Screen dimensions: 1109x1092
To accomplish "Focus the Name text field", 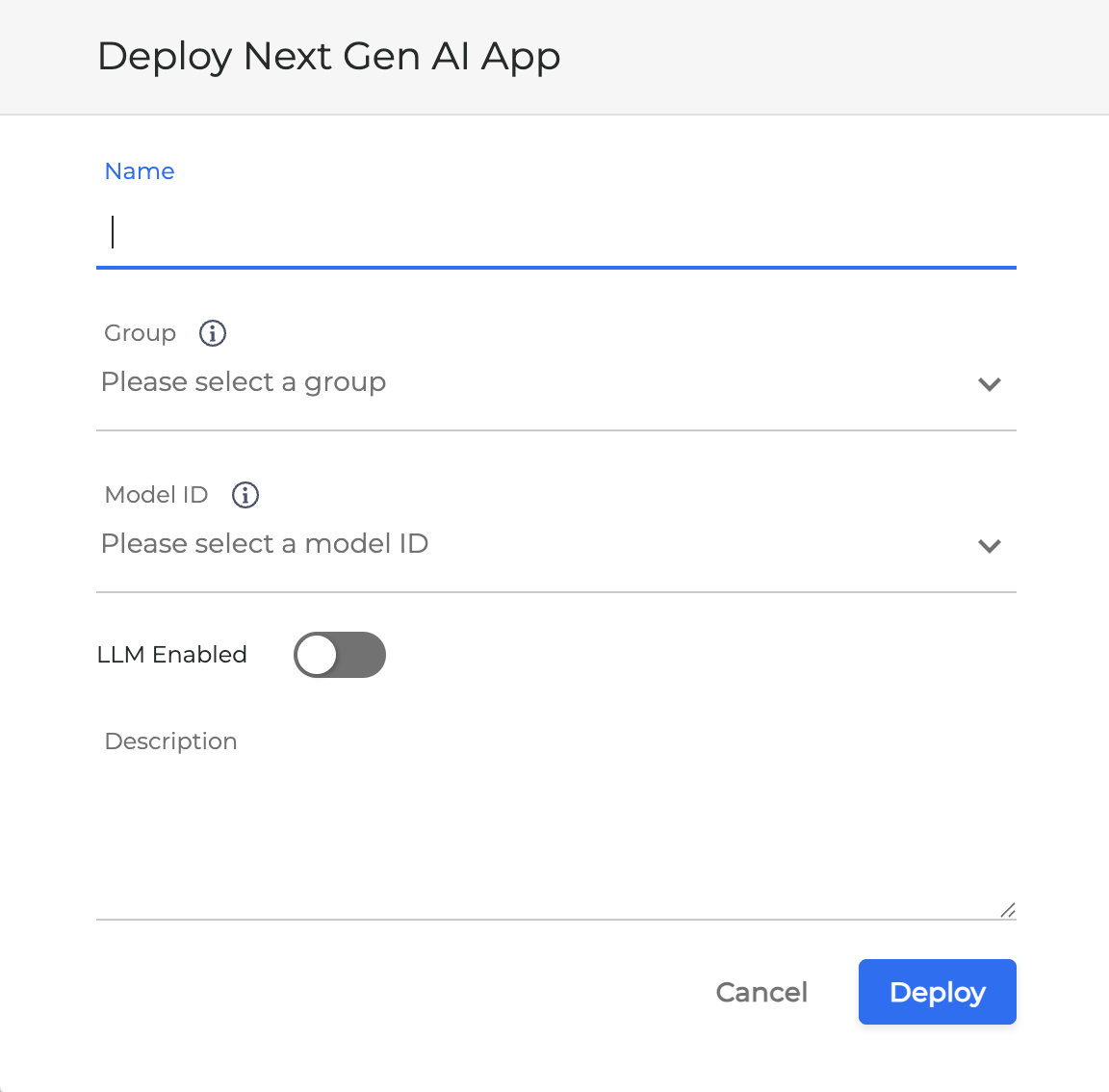I will point(556,233).
